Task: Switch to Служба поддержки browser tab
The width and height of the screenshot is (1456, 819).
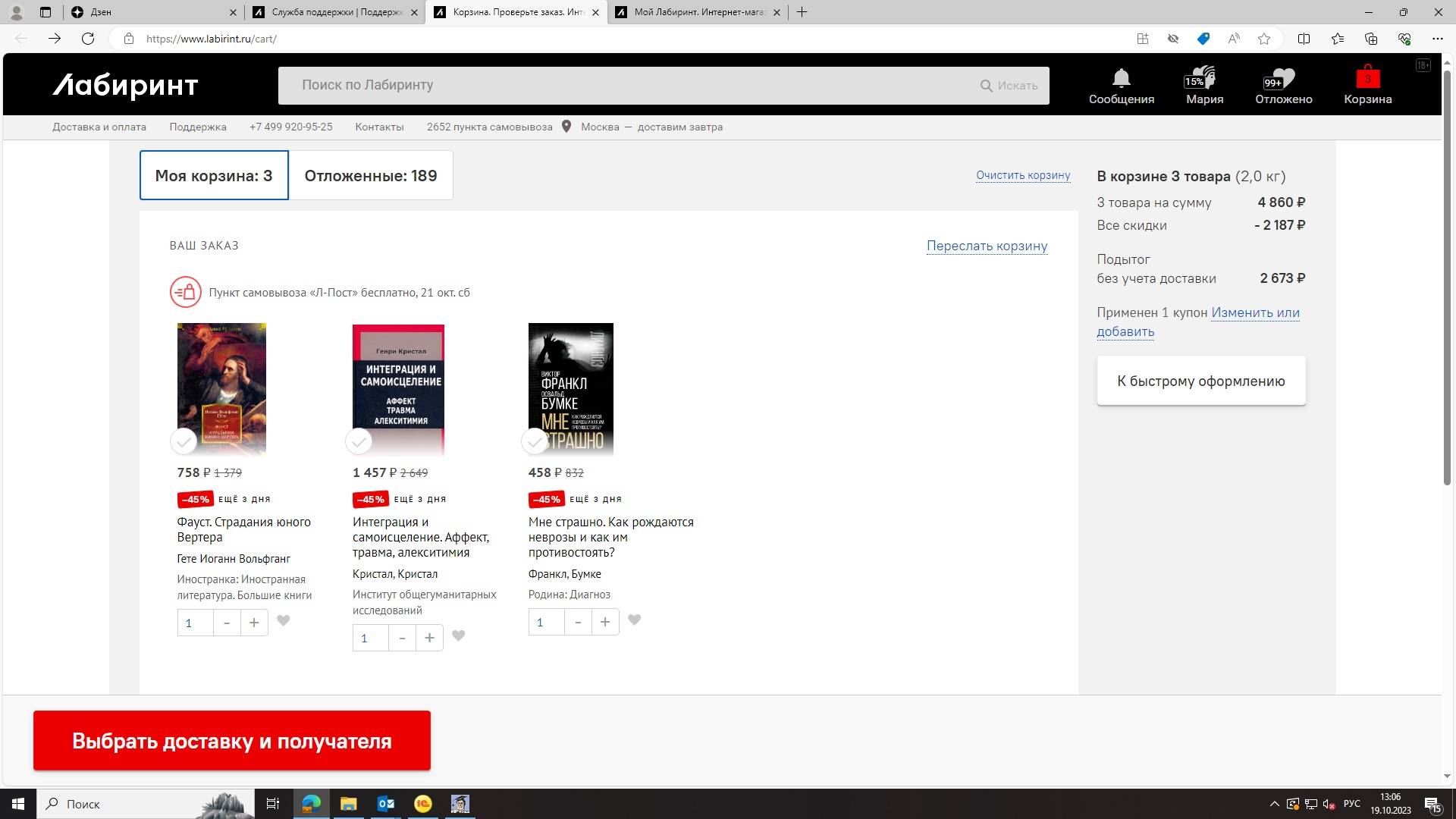Action: 335,12
